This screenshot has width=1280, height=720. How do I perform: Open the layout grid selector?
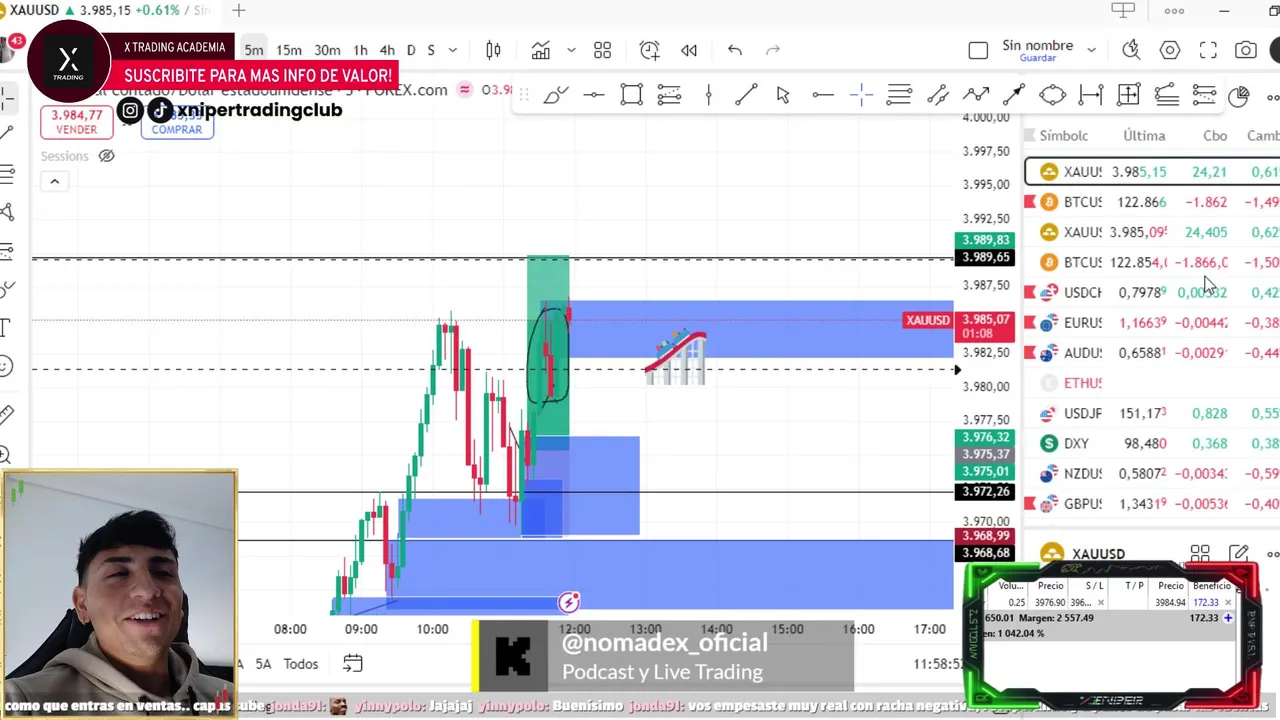click(x=602, y=50)
